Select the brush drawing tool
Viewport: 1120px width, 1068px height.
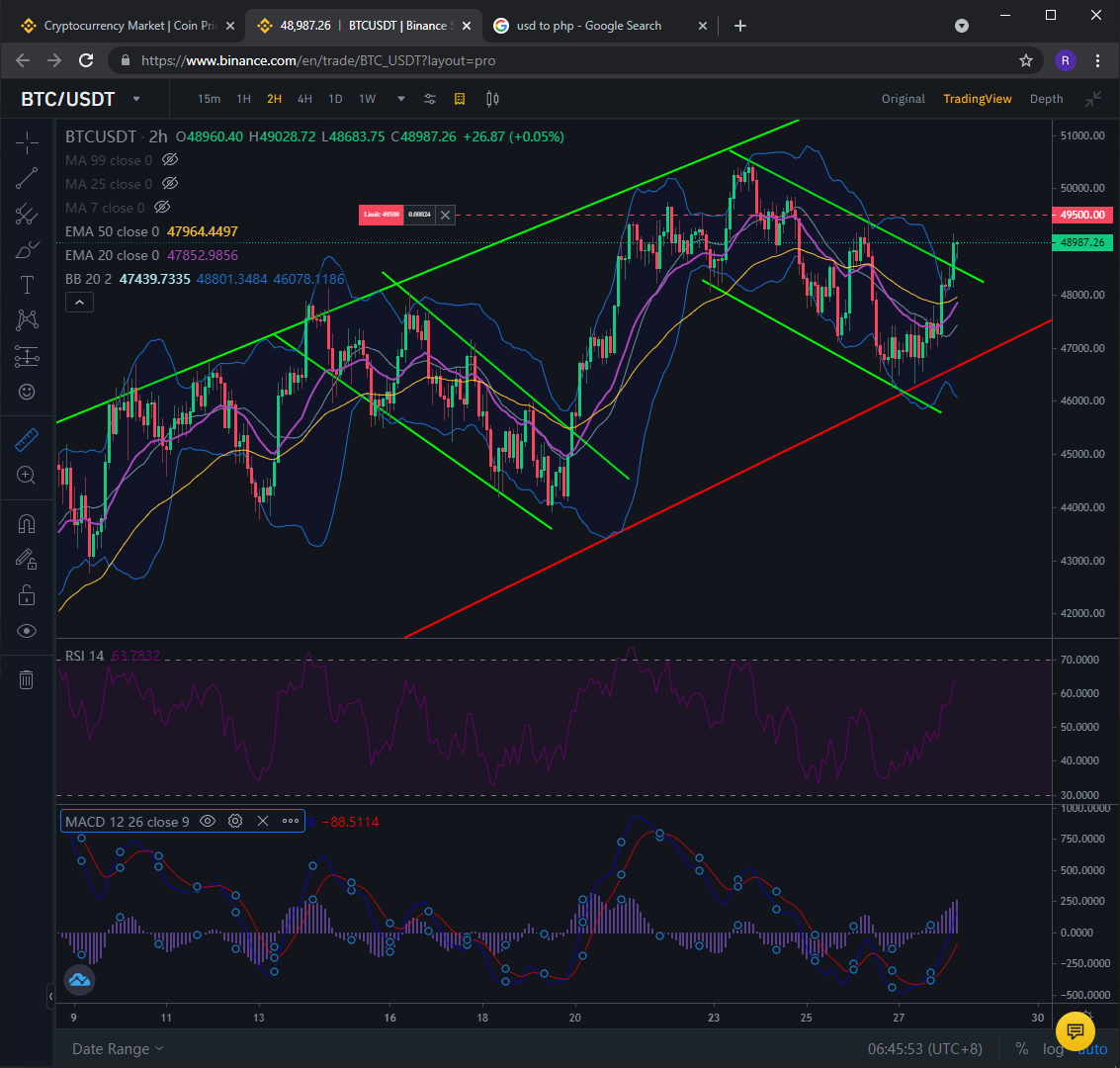(x=27, y=250)
